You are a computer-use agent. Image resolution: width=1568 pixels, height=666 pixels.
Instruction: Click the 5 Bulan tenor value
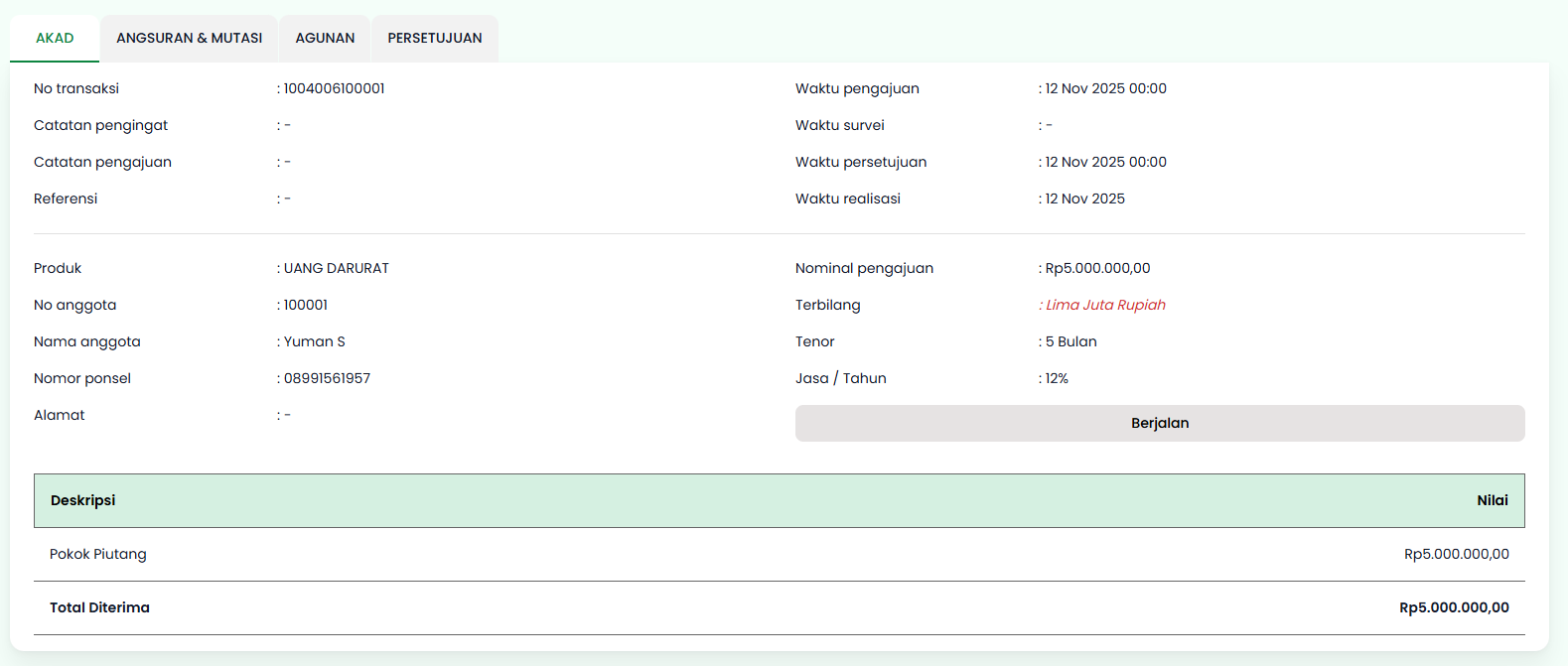[x=1070, y=341]
